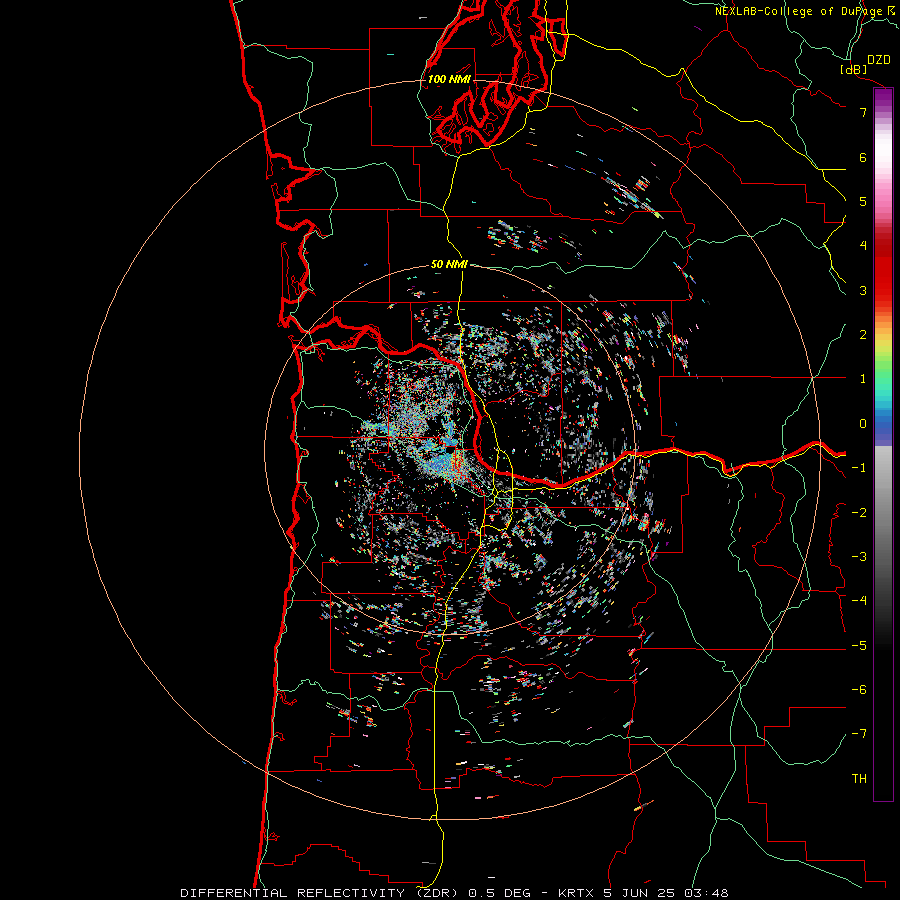
Task: Click the 3 dB scale value
Action: point(863,290)
